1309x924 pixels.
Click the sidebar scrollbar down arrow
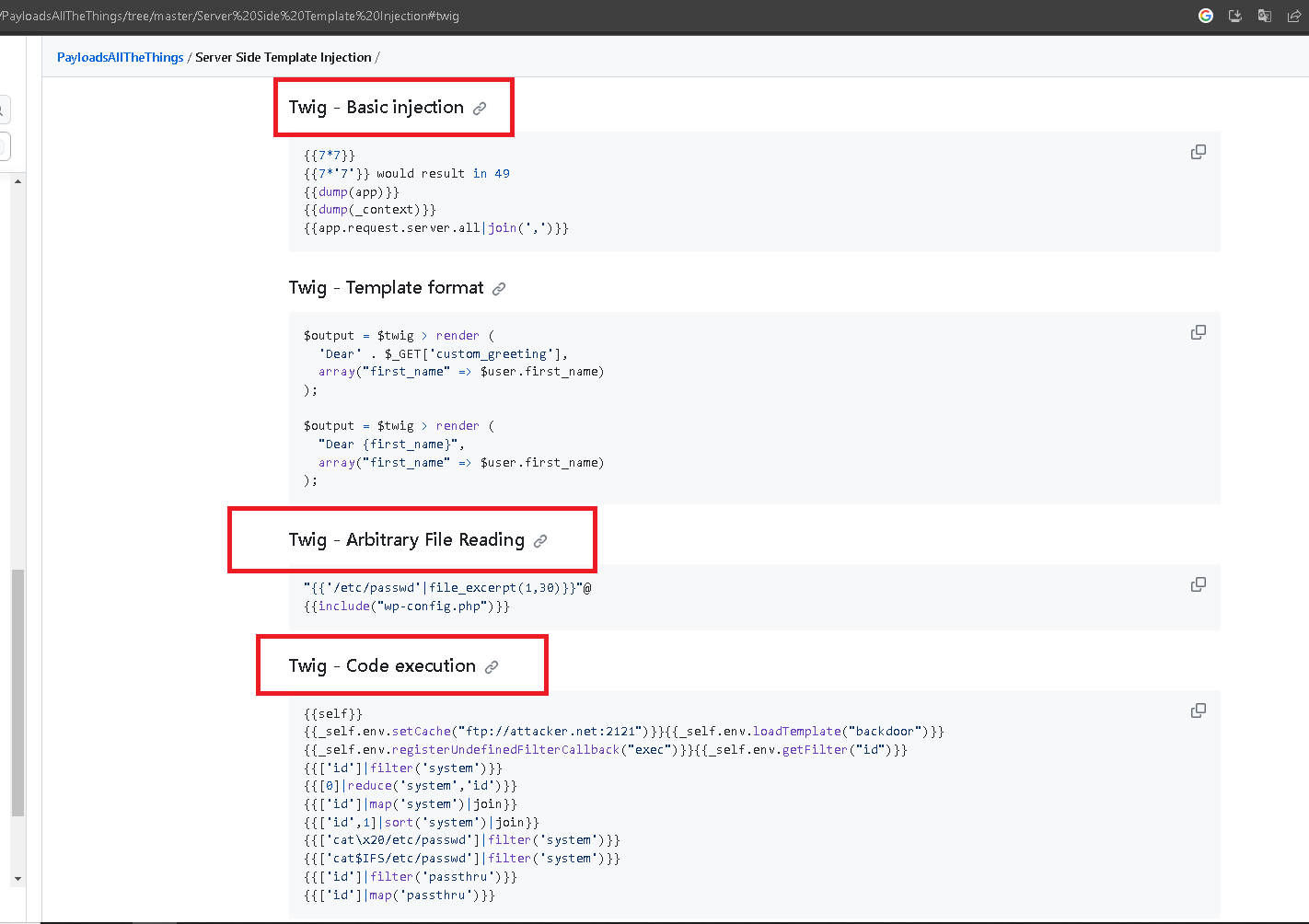pos(17,879)
